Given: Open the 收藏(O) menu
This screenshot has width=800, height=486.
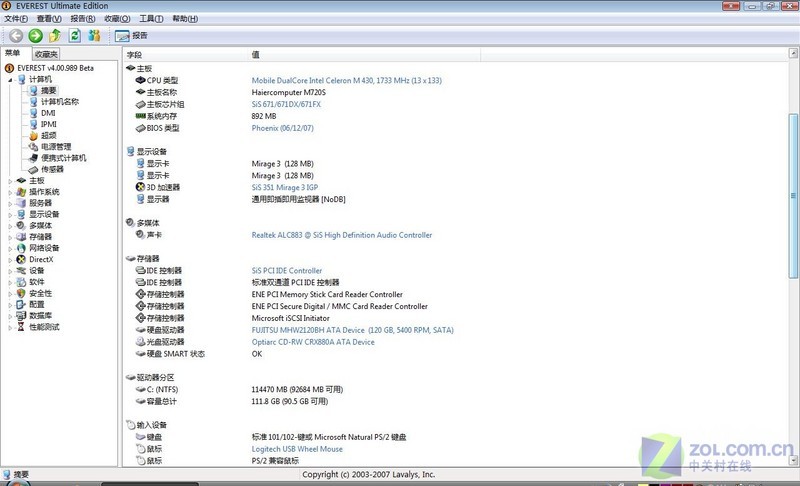Looking at the screenshot, I should pyautogui.click(x=117, y=19).
